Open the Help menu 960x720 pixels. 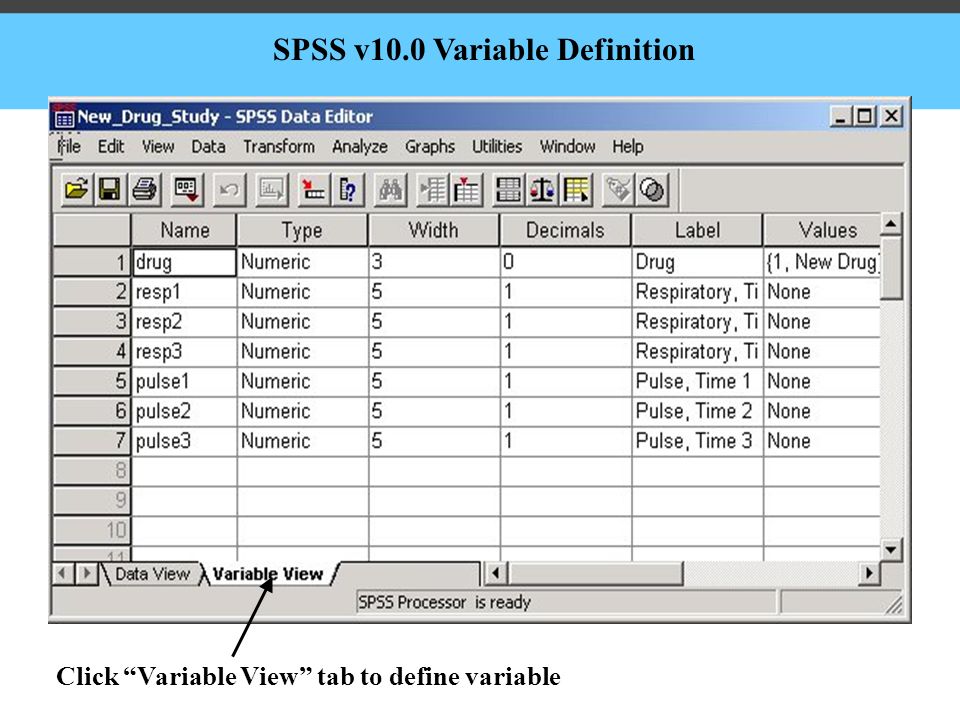[628, 147]
